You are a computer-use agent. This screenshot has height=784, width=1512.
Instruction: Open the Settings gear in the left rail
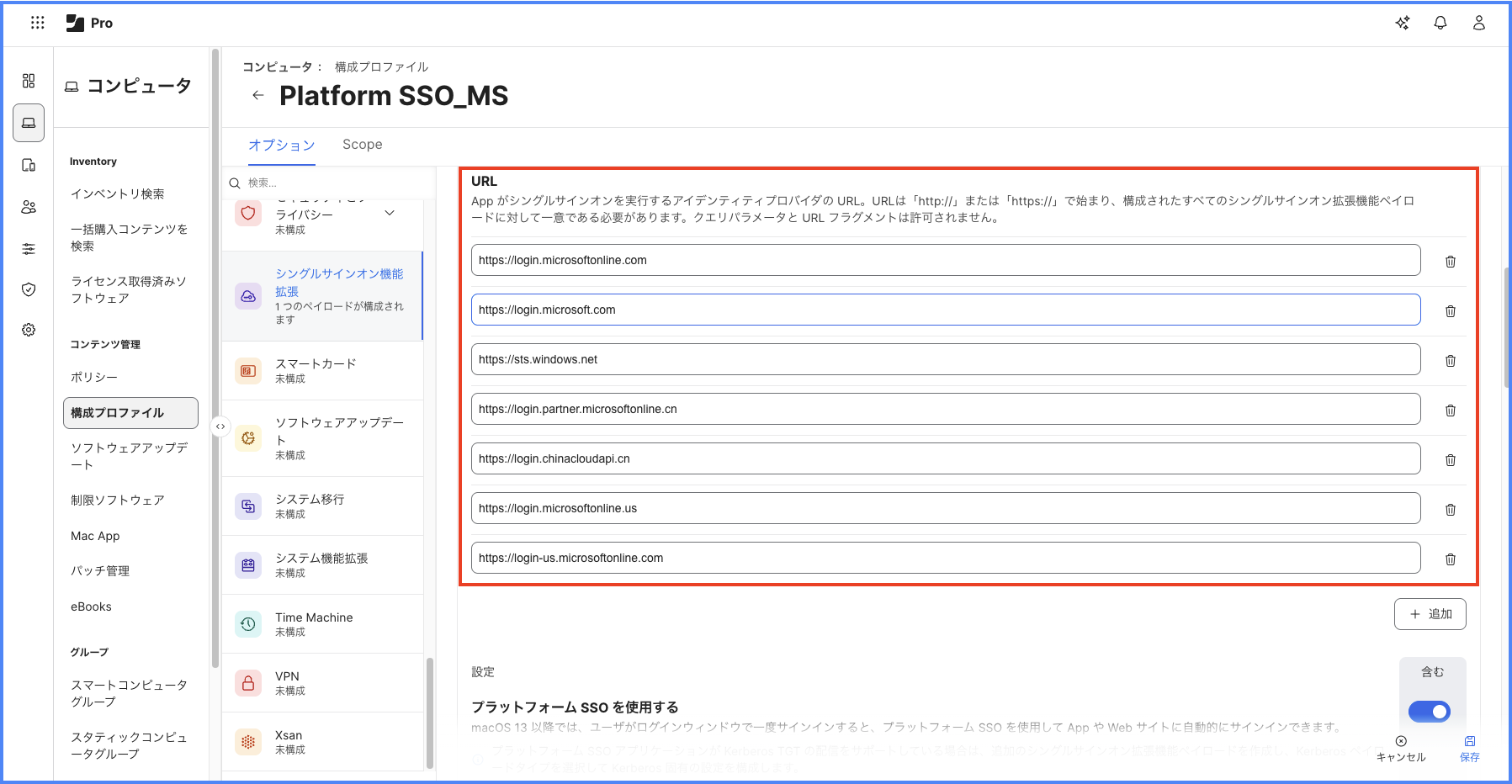click(x=29, y=330)
